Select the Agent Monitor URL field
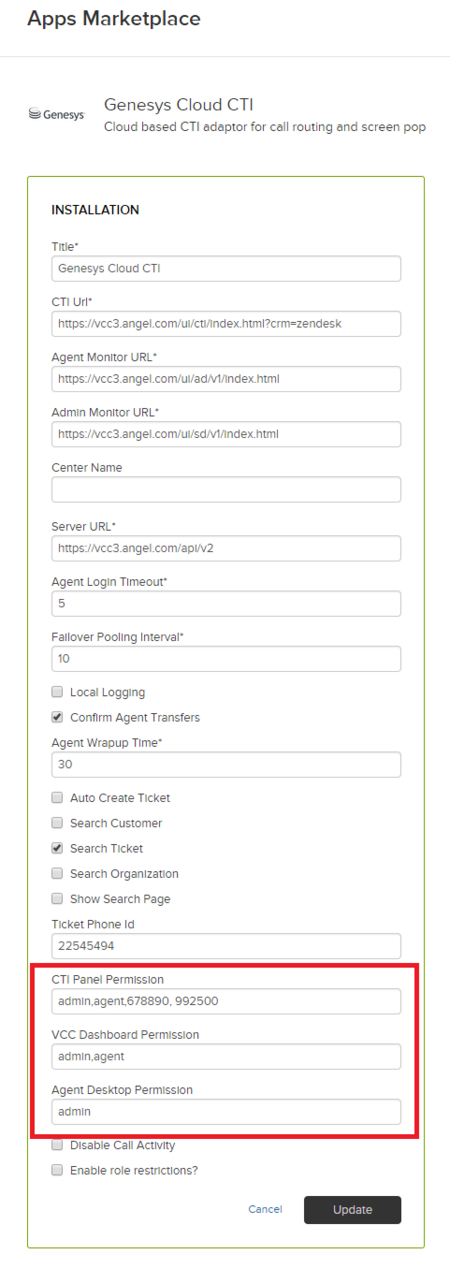 click(226, 379)
